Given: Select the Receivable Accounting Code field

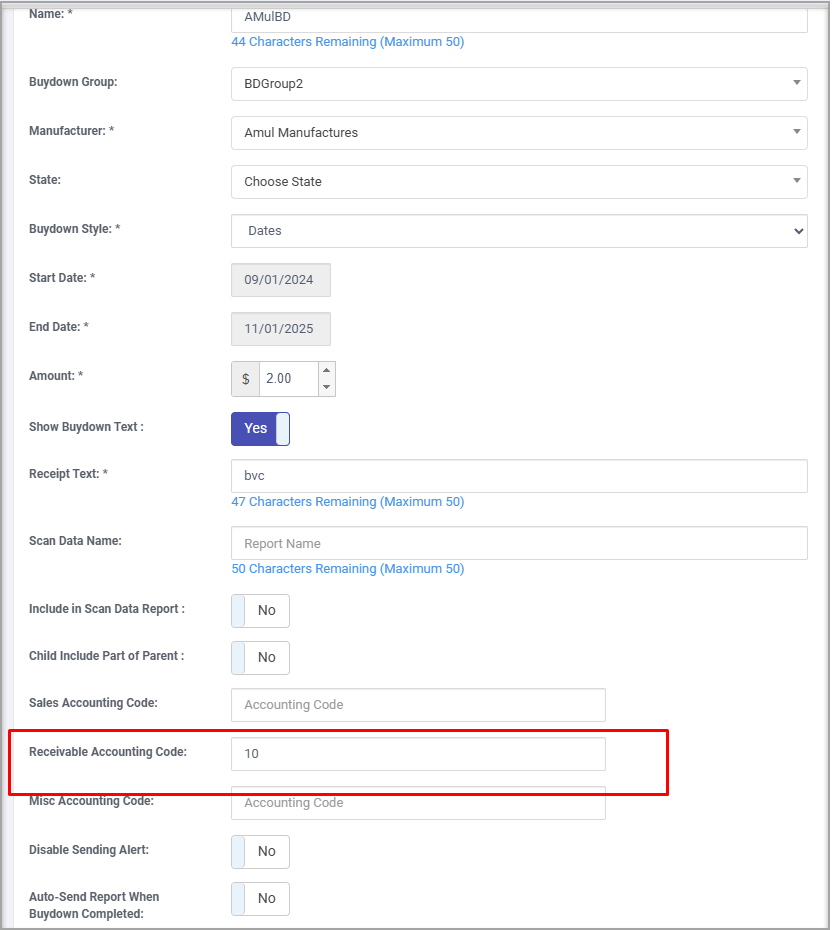Looking at the screenshot, I should [x=418, y=754].
